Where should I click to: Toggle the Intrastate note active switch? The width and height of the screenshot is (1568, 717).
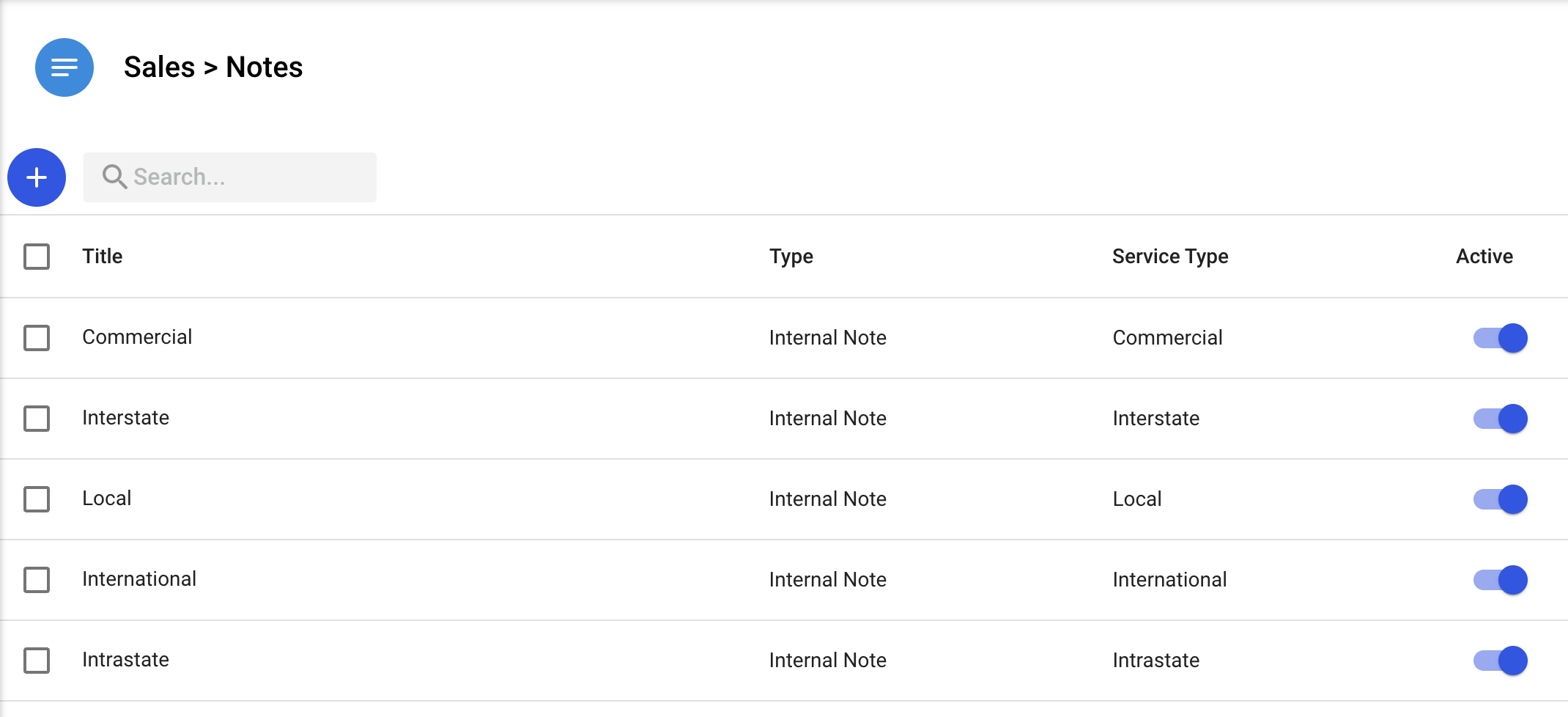1500,661
